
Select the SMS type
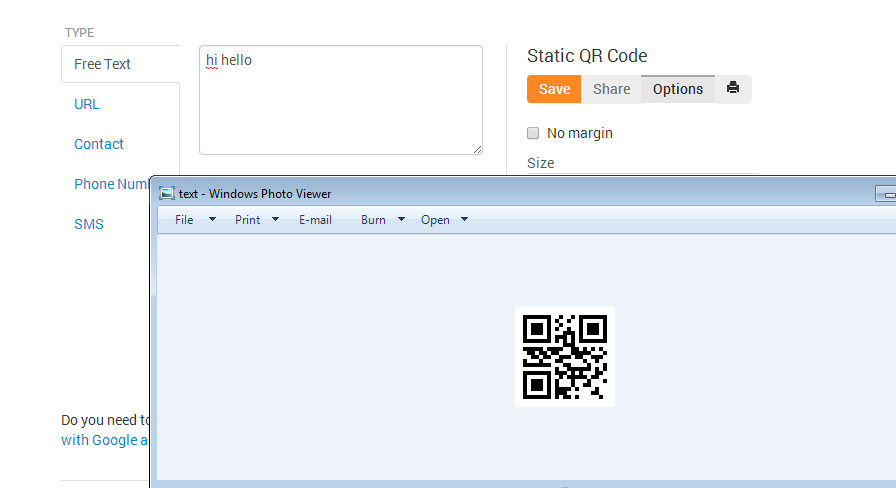coord(89,224)
